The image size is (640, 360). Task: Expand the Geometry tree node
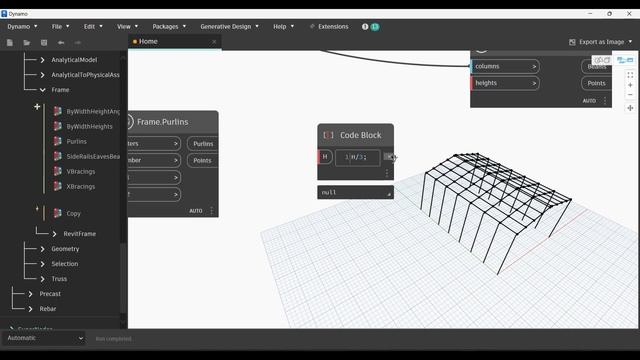click(x=42, y=249)
